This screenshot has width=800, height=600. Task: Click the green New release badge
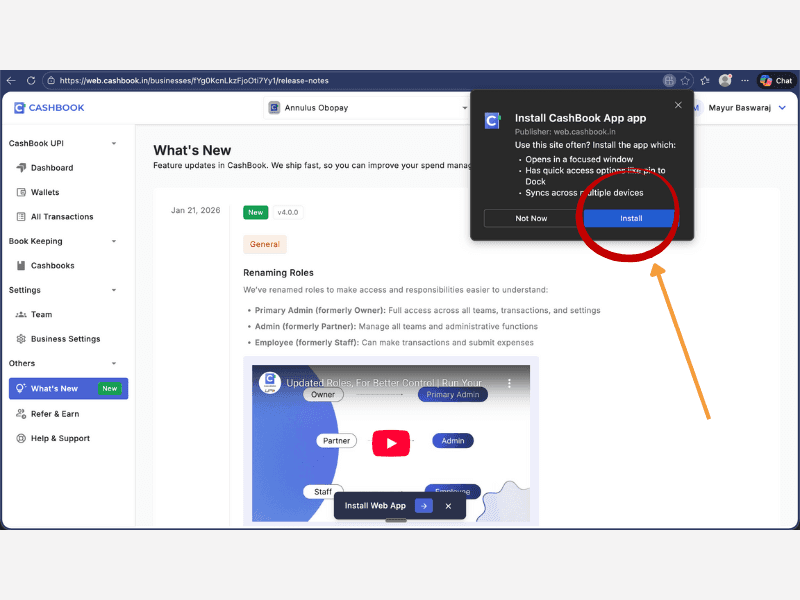pyautogui.click(x=256, y=212)
